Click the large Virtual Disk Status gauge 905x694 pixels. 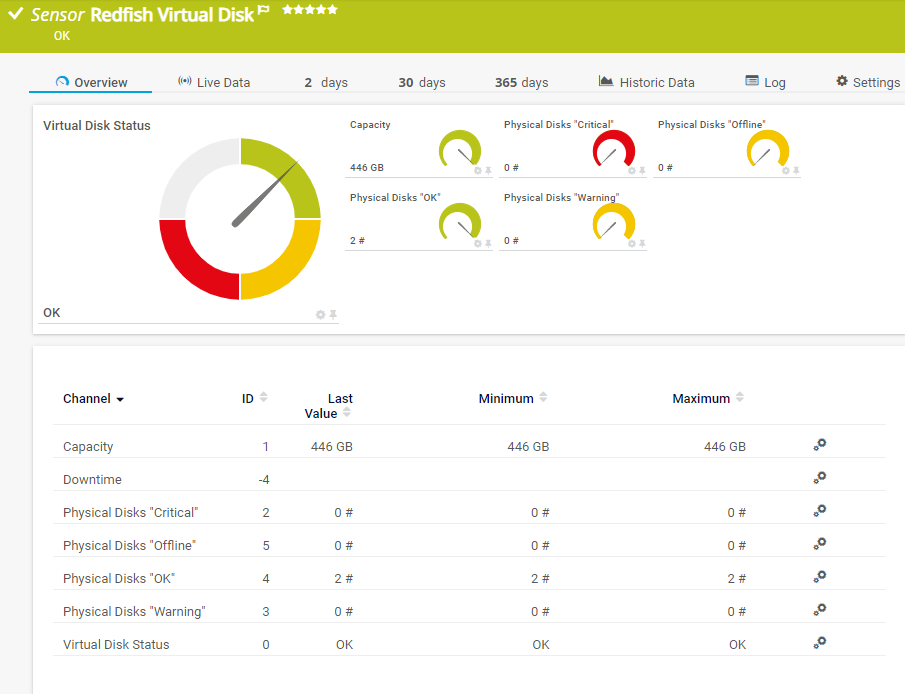pyautogui.click(x=240, y=219)
